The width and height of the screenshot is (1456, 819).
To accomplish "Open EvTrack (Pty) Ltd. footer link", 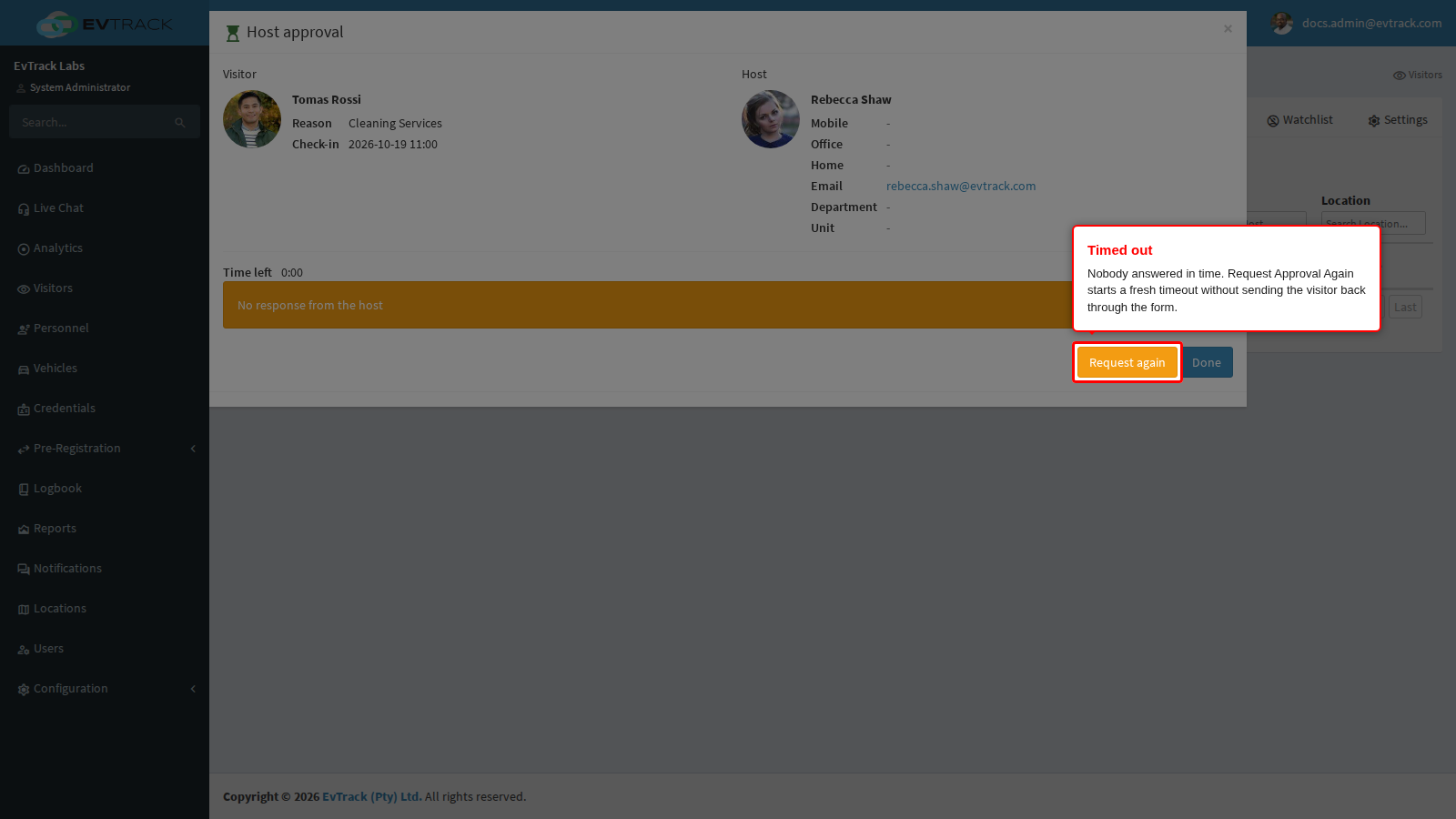I will [372, 796].
